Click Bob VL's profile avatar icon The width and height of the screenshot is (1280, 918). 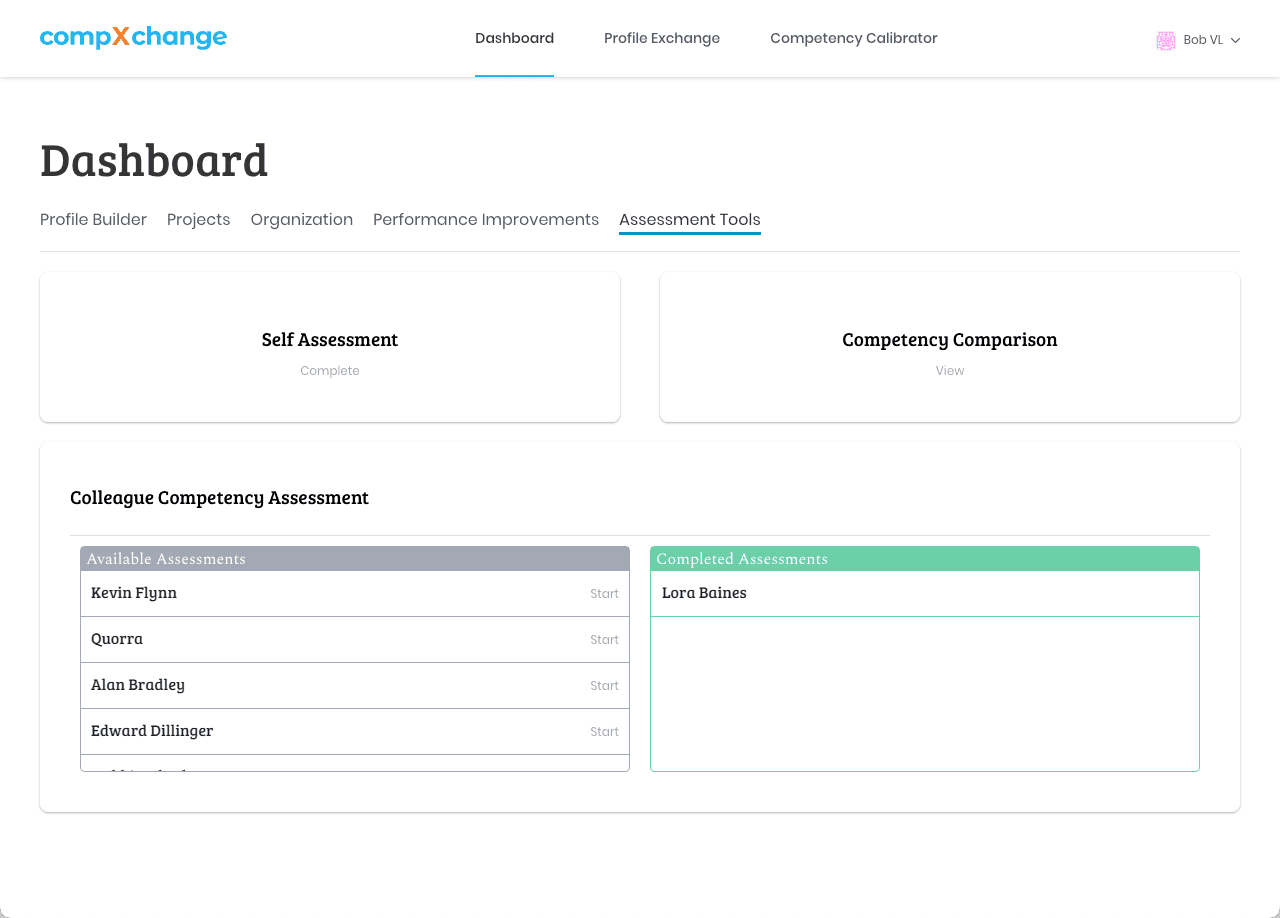click(1166, 40)
